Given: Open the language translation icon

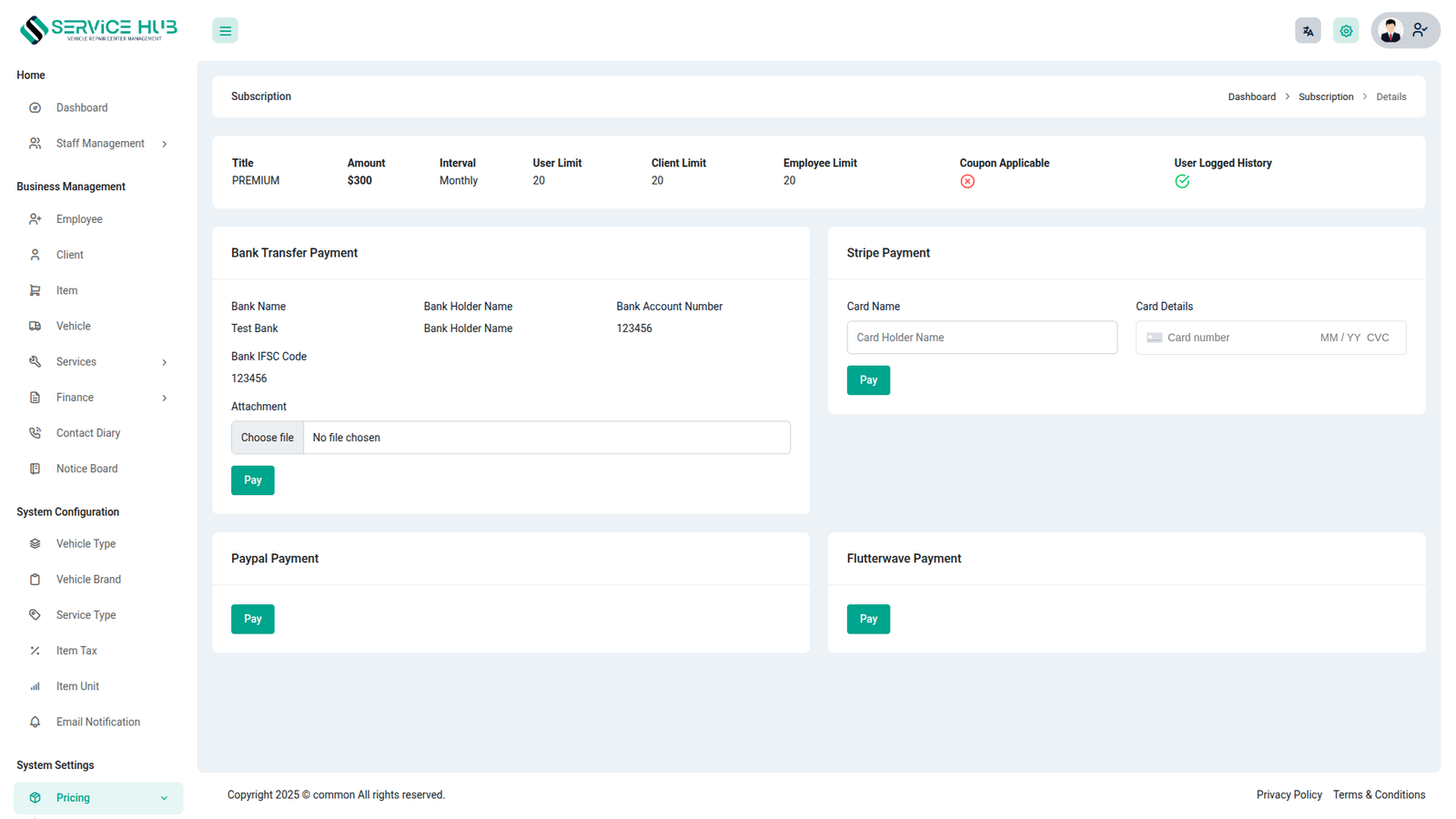Looking at the screenshot, I should [1308, 31].
